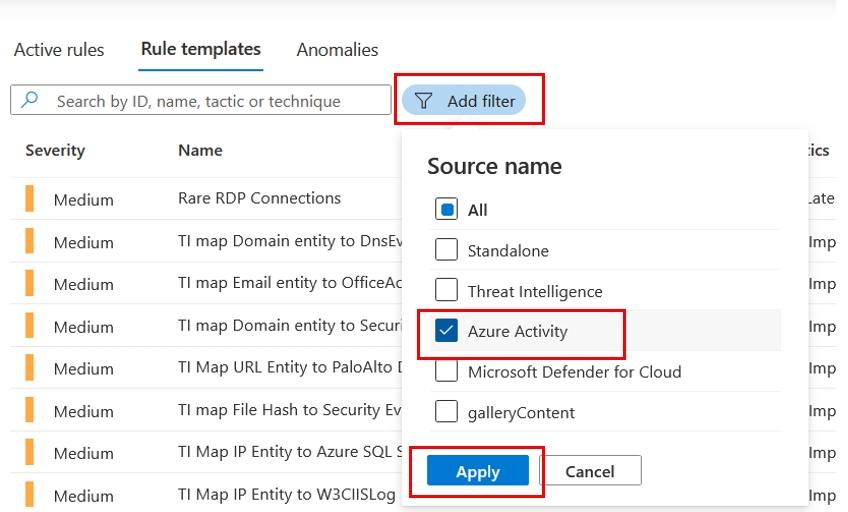Select TI Map URL Entity to PaloAlto rule
The width and height of the screenshot is (848, 512).
coord(290,367)
